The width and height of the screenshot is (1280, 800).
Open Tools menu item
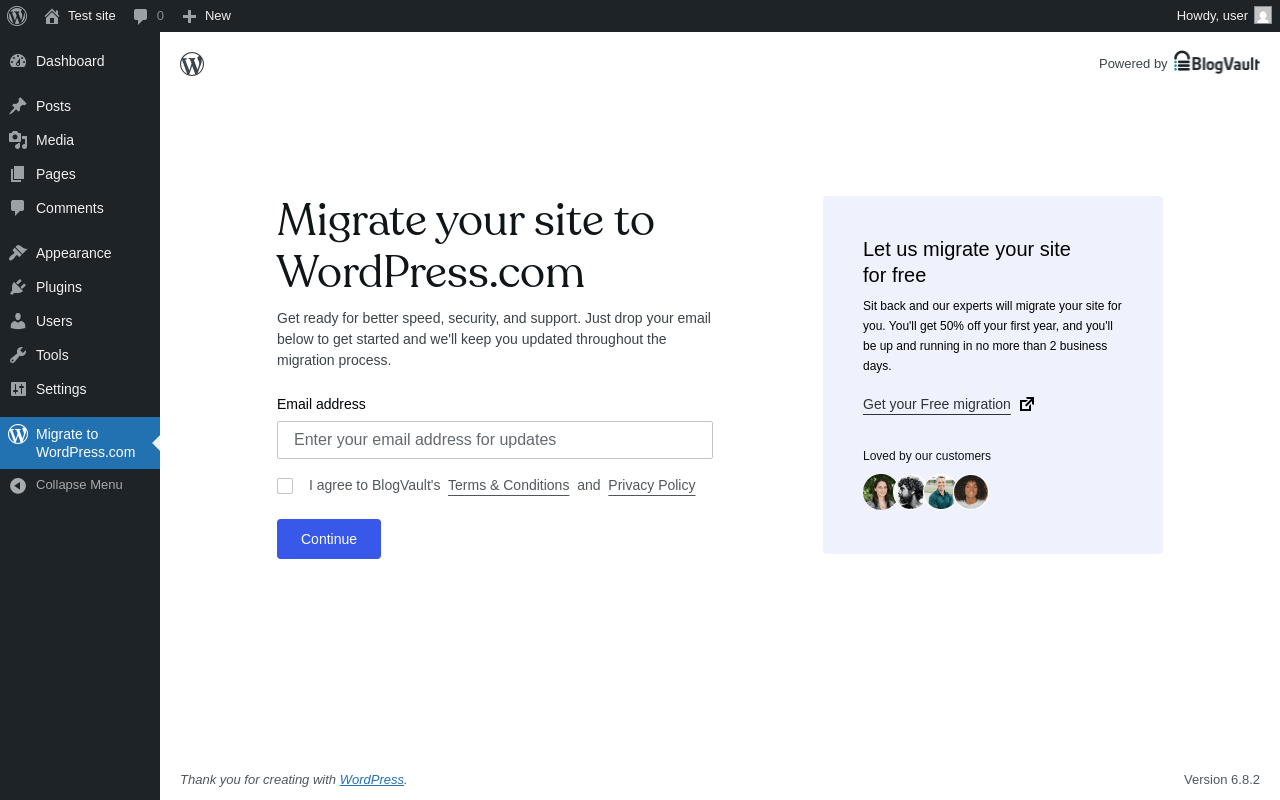click(80, 355)
